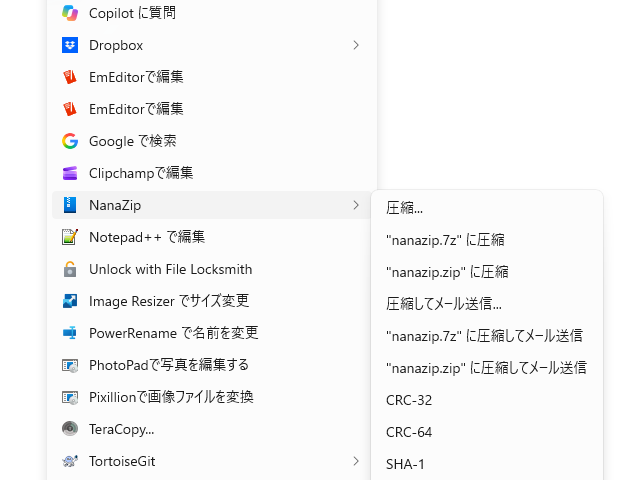Select the "TeraCopy..." entry

(212, 429)
